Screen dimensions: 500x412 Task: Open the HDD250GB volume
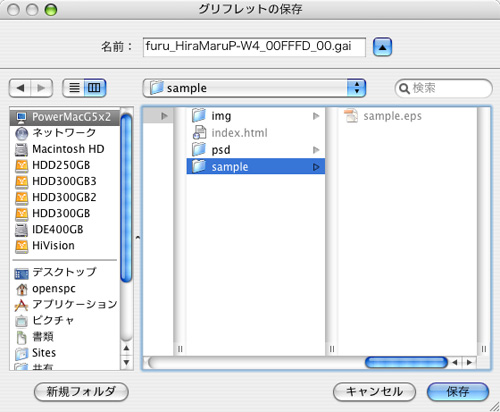(65, 165)
